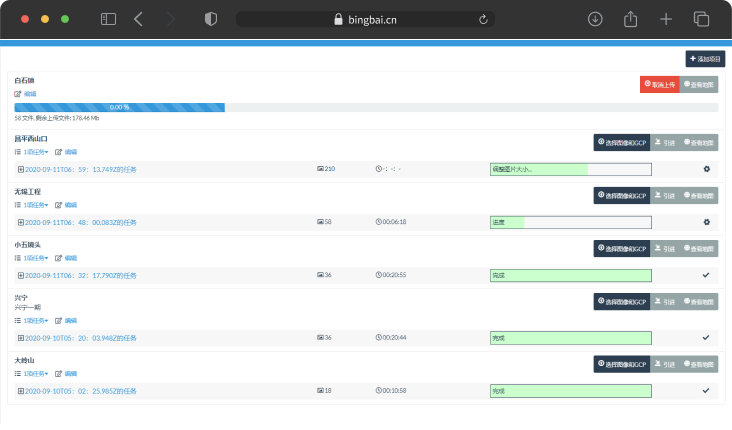Click the gear icon on 无锡工程 task row
The image size is (732, 430).
pos(706,222)
